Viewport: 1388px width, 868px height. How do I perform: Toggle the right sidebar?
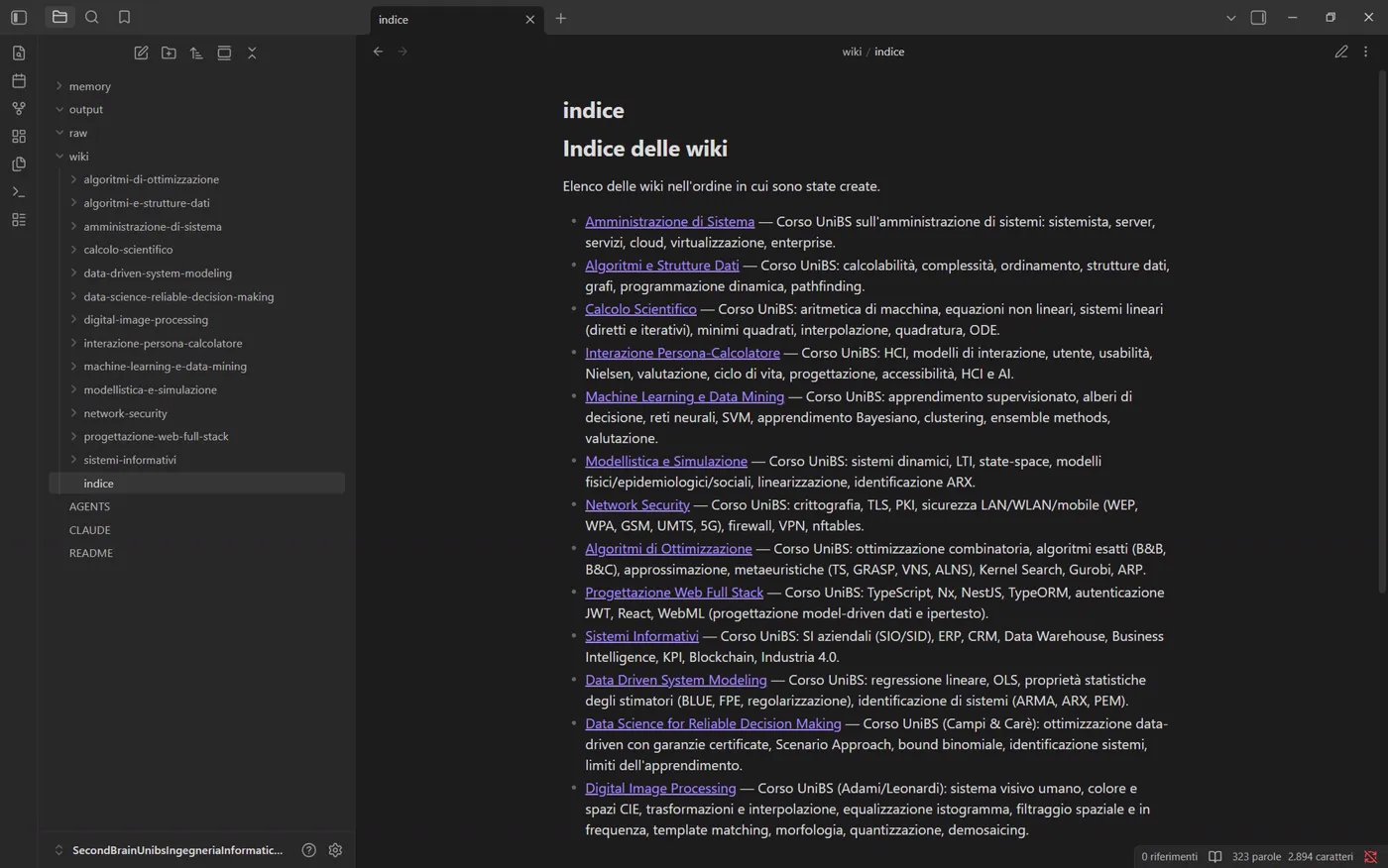[1258, 17]
